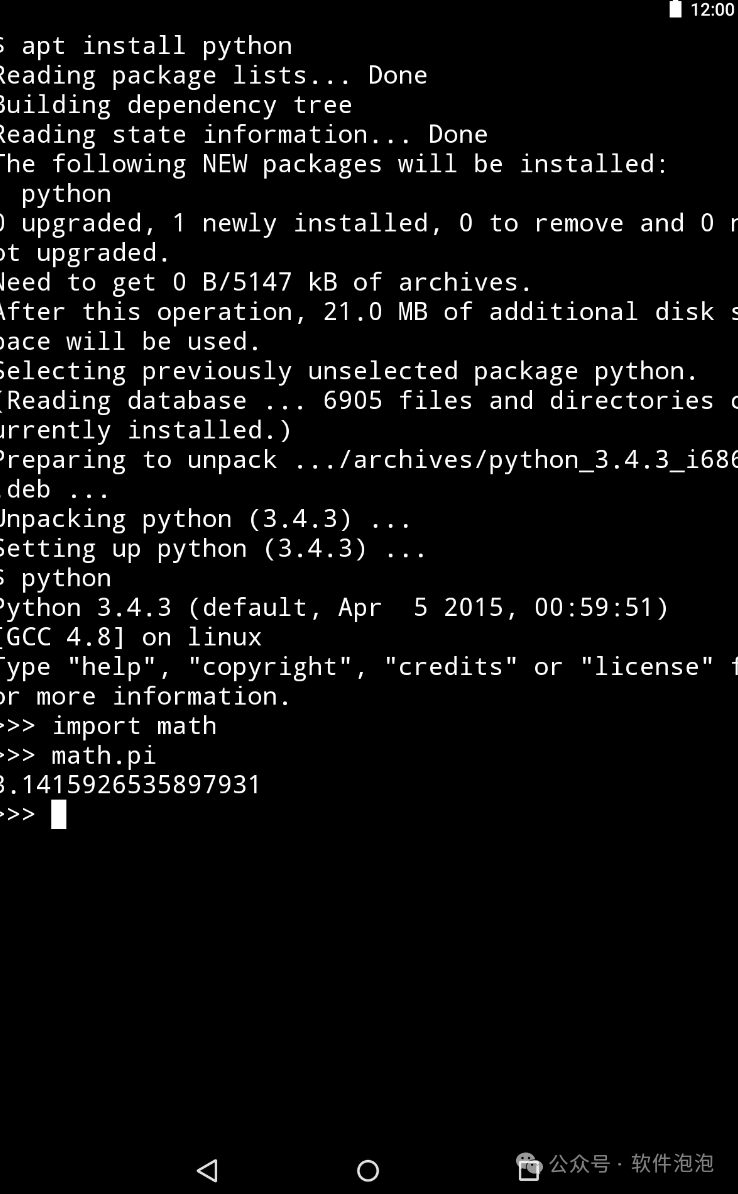The image size is (738, 1194).
Task: Tap the battery icon in status bar
Action: (675, 9)
